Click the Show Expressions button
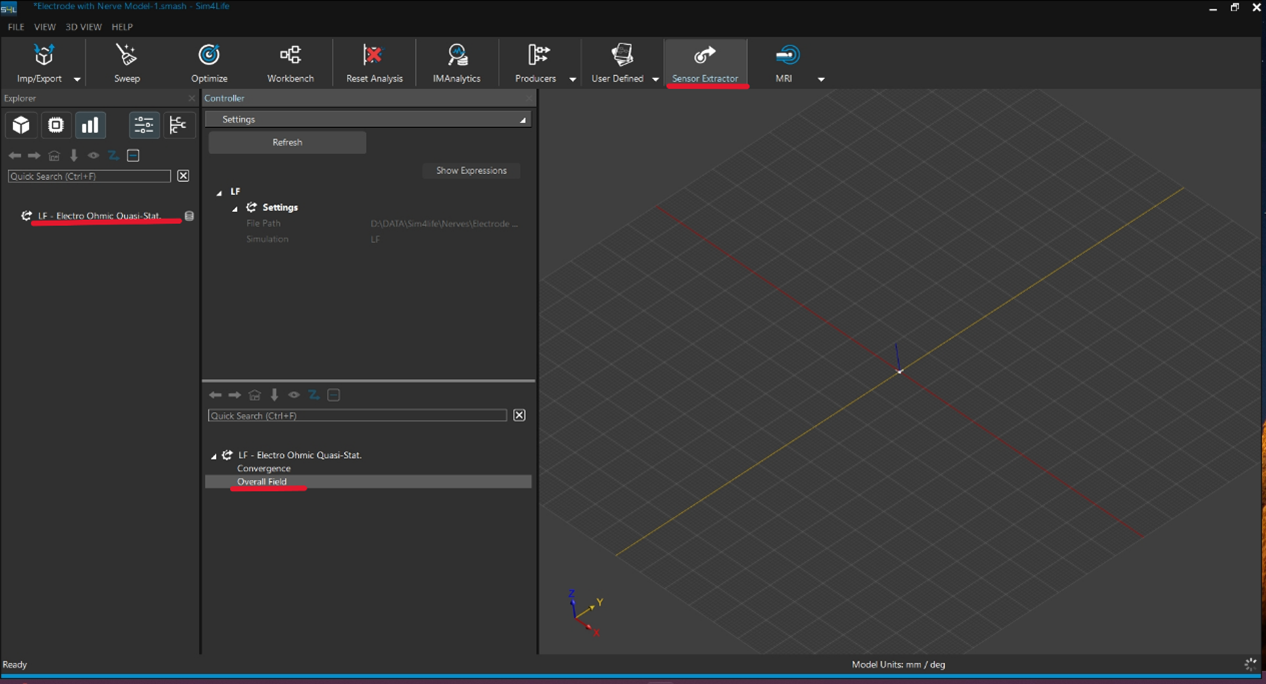The height and width of the screenshot is (684, 1266). click(471, 171)
